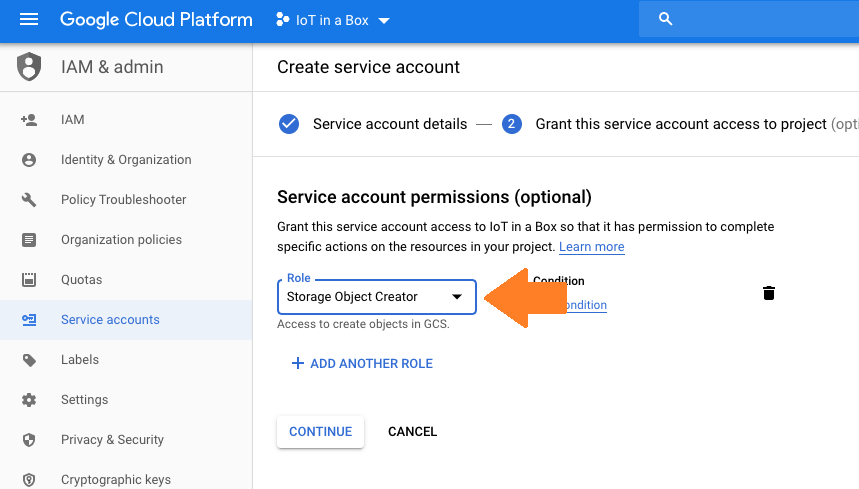This screenshot has height=489, width=859.
Task: Select Grant this service account access step
Action: pos(681,124)
